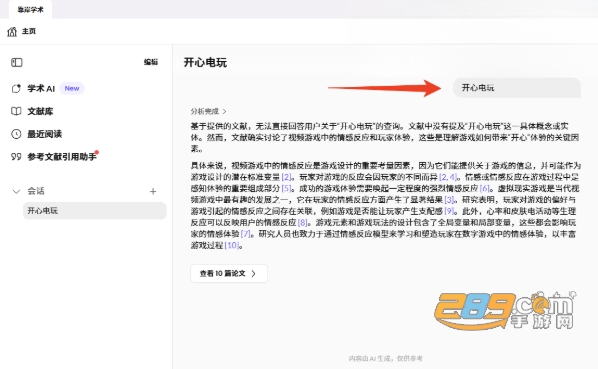Open citation link [8]
598x369 pixels.
302,223
